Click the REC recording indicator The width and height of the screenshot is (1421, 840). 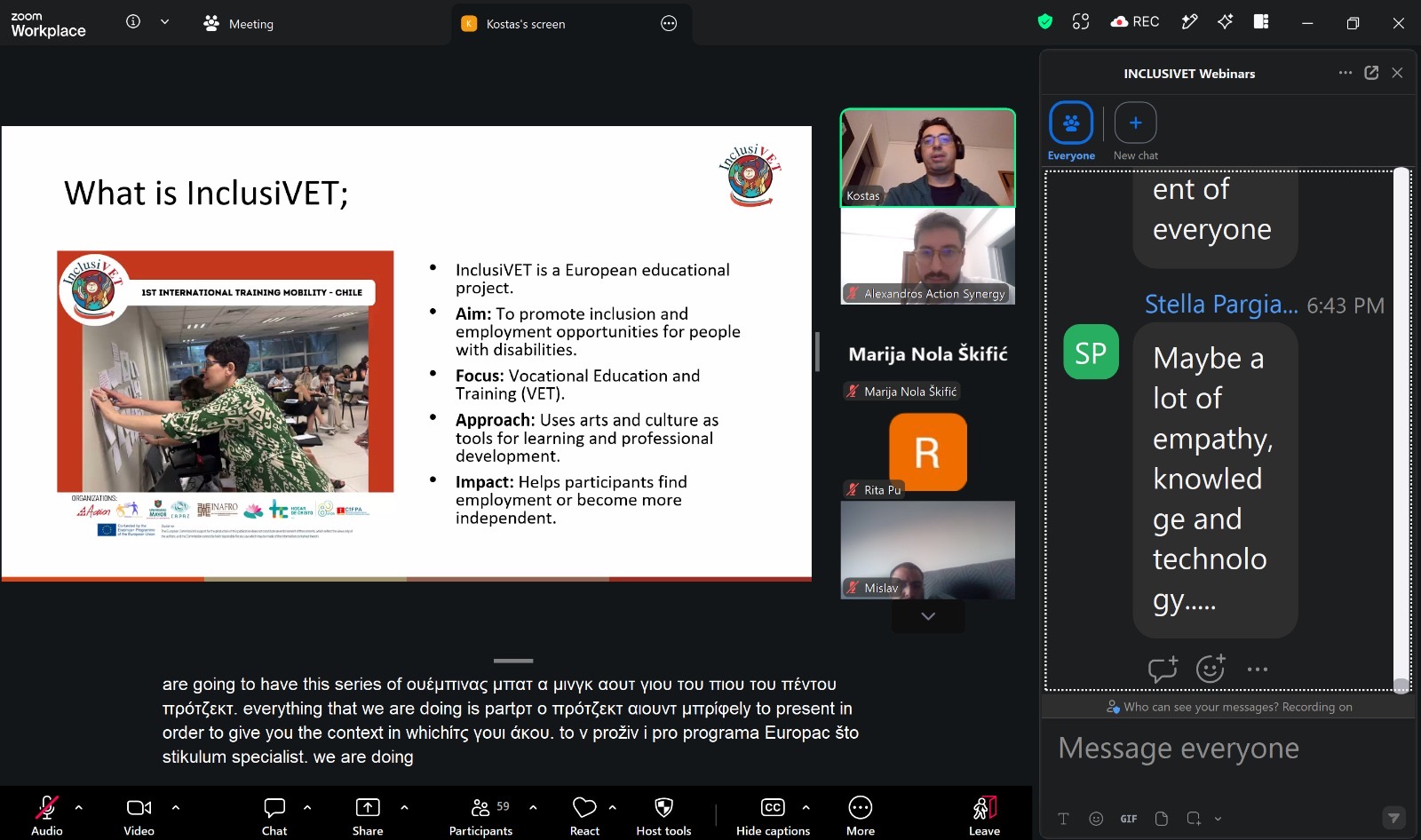(1135, 21)
